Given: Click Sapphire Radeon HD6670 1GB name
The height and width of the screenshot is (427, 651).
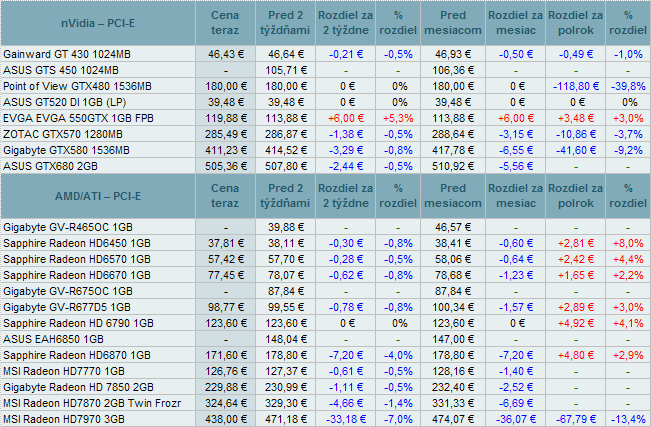Looking at the screenshot, I should 77,275.
